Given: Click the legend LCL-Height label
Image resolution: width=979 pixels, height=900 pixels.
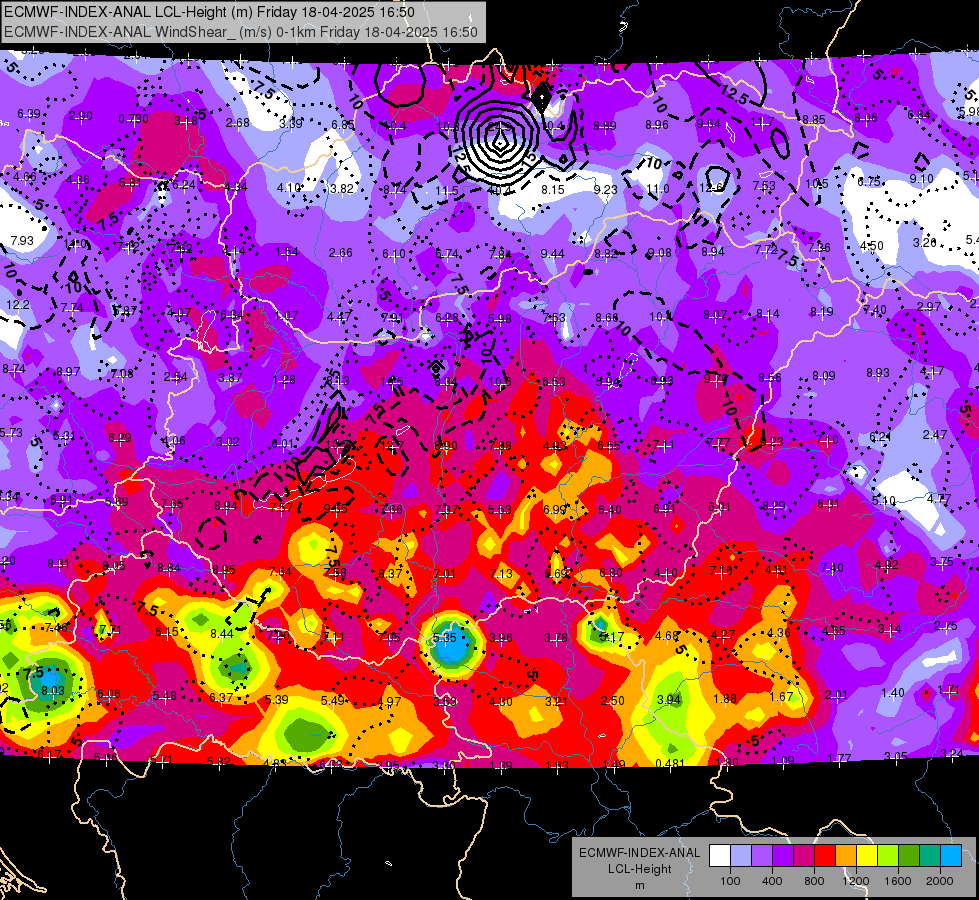Looking at the screenshot, I should (x=640, y=869).
